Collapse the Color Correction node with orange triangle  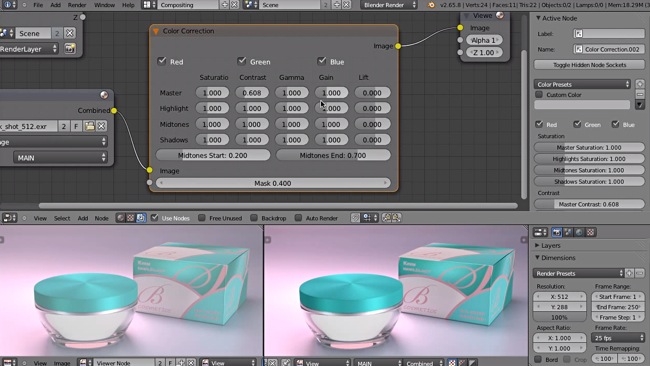(x=156, y=31)
